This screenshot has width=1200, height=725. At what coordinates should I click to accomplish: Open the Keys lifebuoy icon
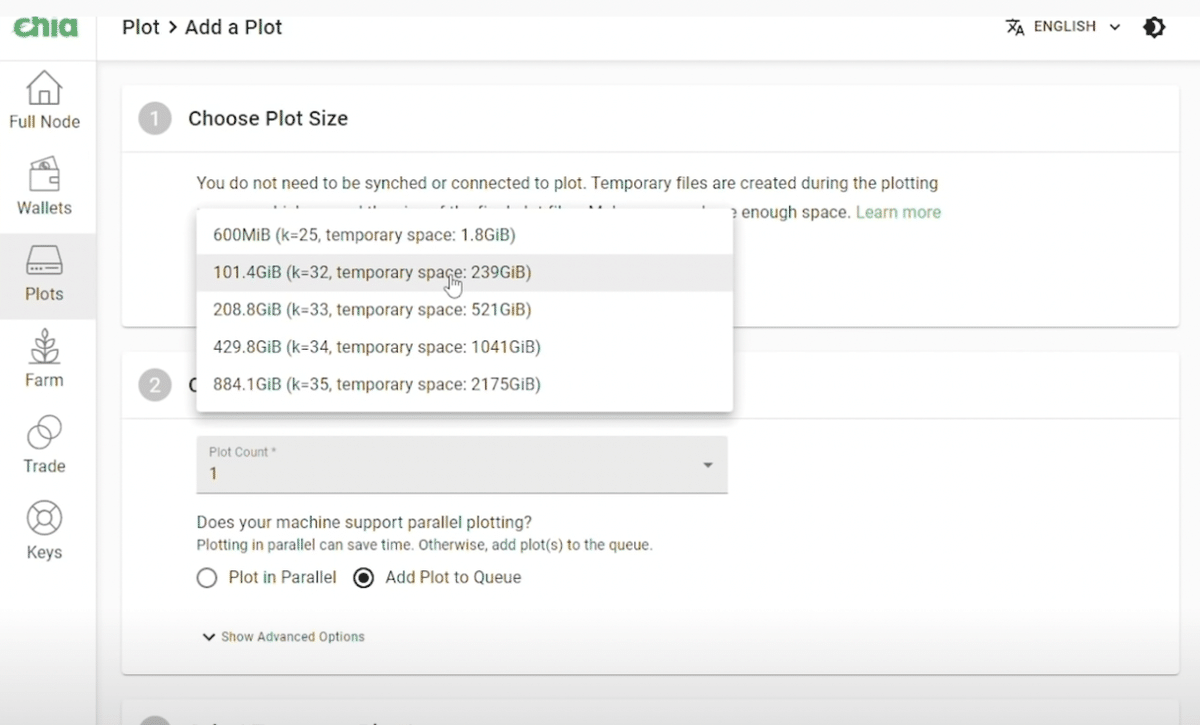point(44,519)
